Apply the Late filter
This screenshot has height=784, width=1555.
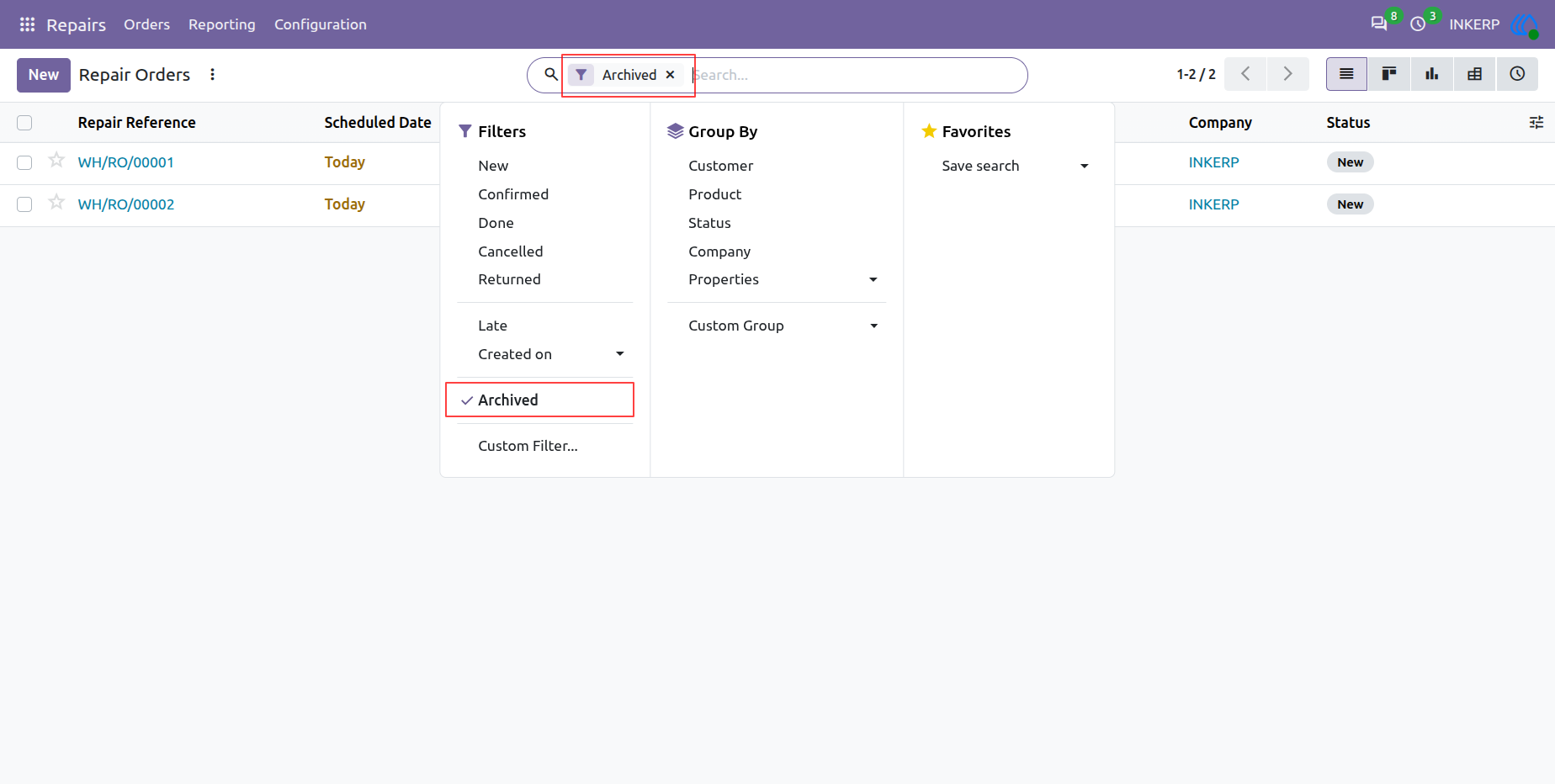tap(493, 326)
